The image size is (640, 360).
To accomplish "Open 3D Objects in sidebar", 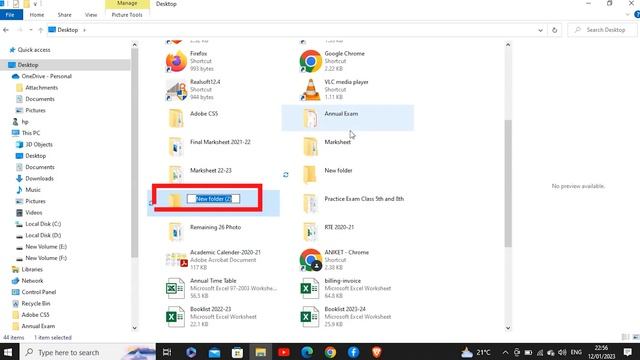I will pyautogui.click(x=39, y=144).
